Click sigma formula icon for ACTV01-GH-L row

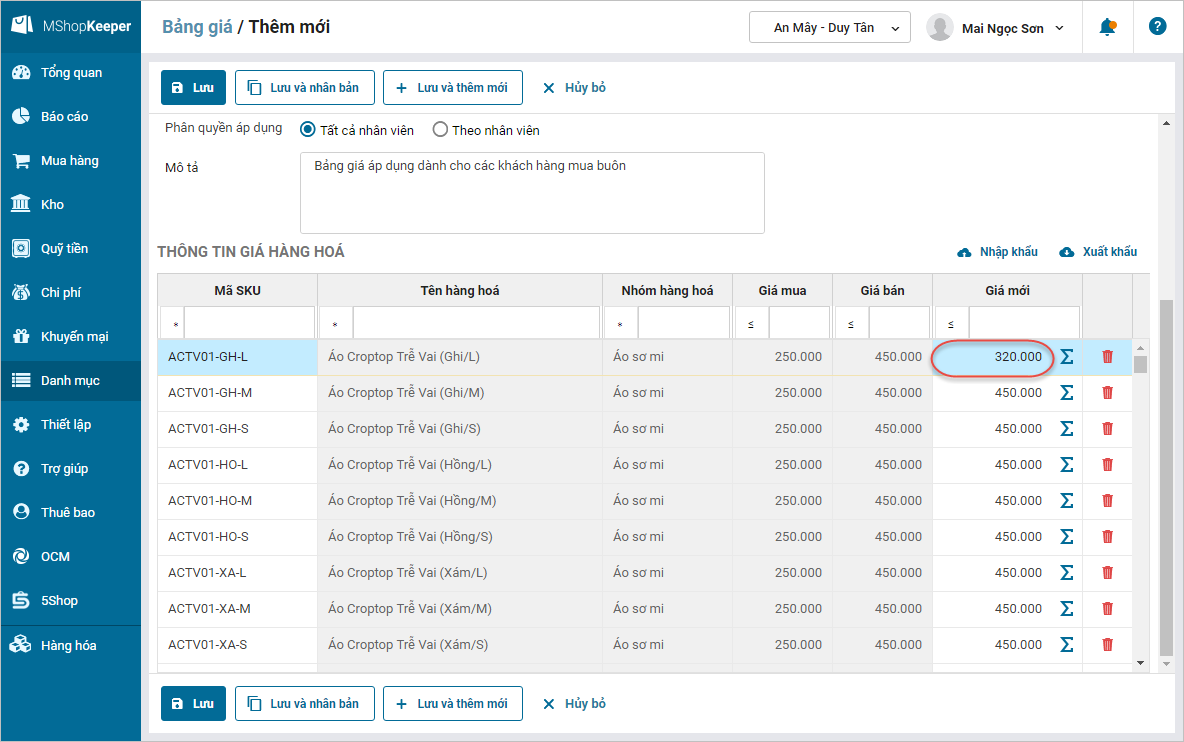1066,356
